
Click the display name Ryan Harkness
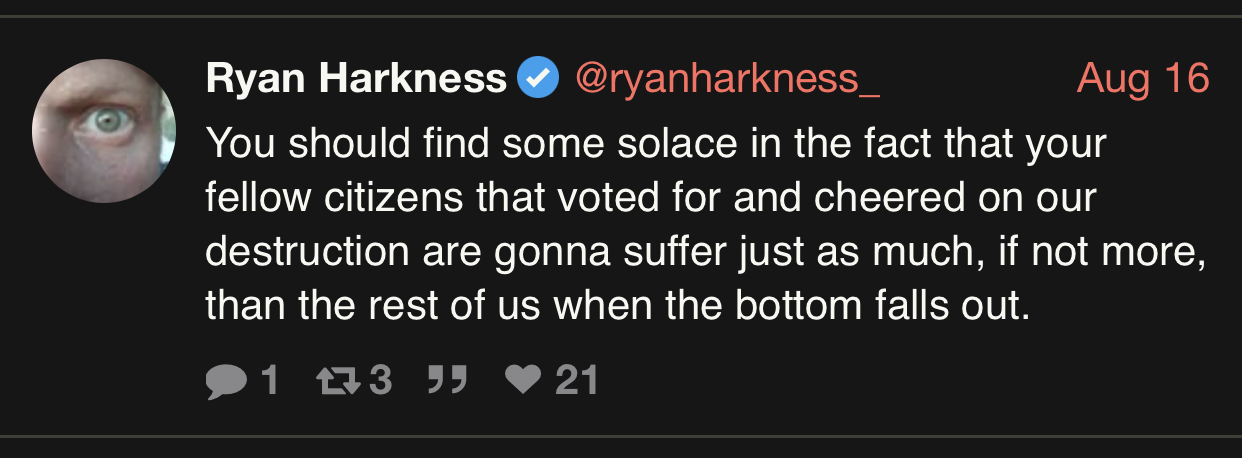[356, 78]
